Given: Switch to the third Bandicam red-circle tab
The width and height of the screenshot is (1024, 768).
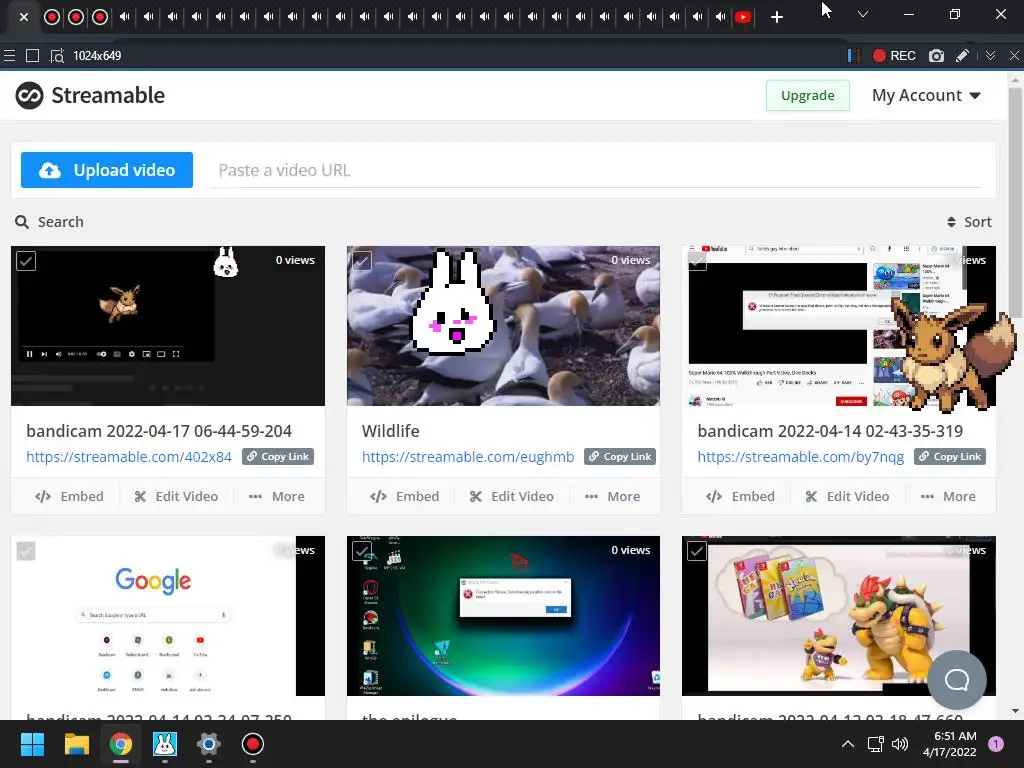Looking at the screenshot, I should (100, 17).
